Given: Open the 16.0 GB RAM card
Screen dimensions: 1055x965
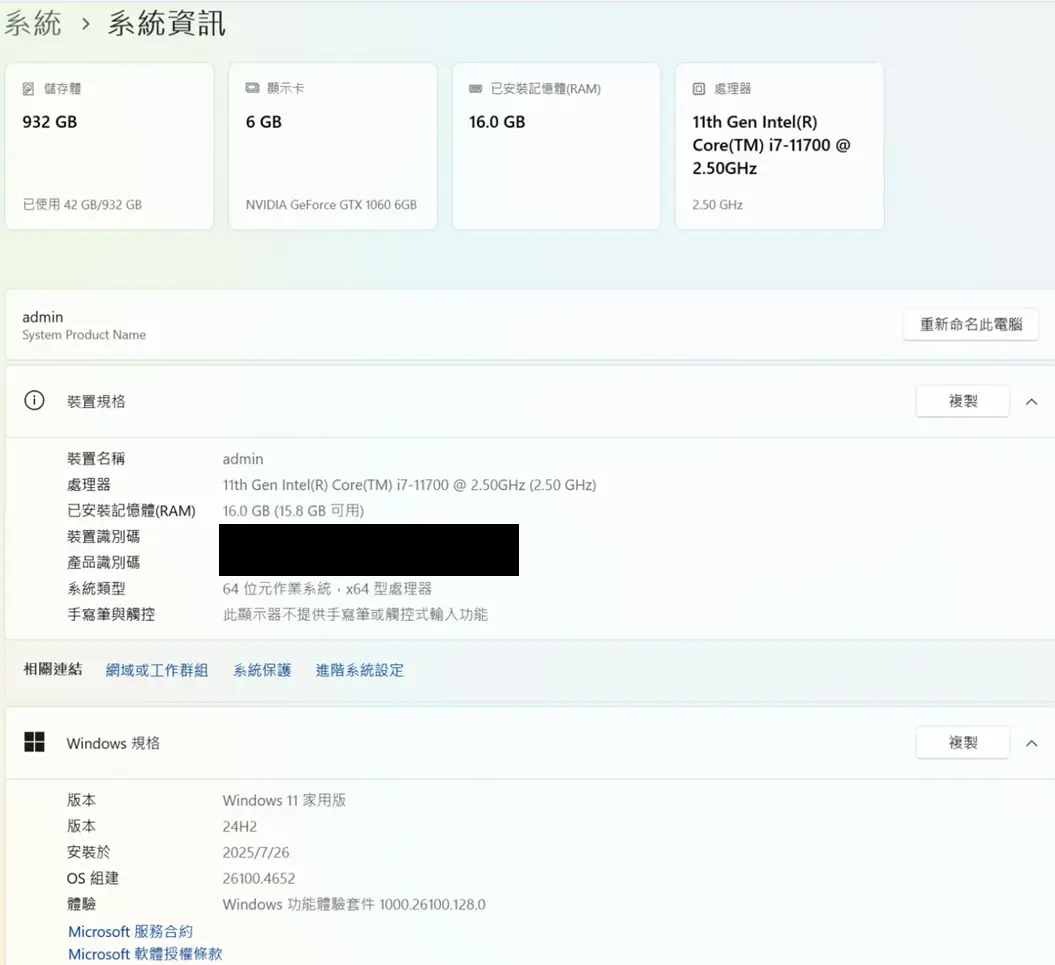Looking at the screenshot, I should tap(556, 146).
